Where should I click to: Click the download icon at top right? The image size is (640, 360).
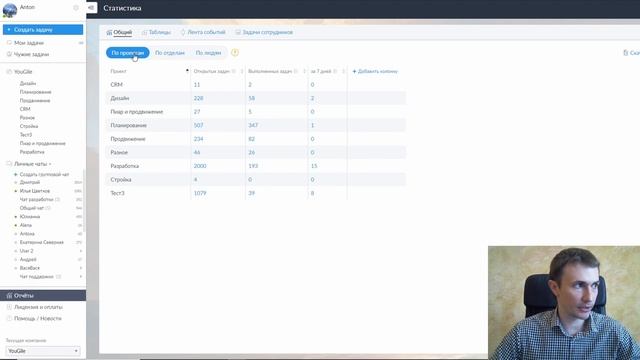pyautogui.click(x=625, y=53)
